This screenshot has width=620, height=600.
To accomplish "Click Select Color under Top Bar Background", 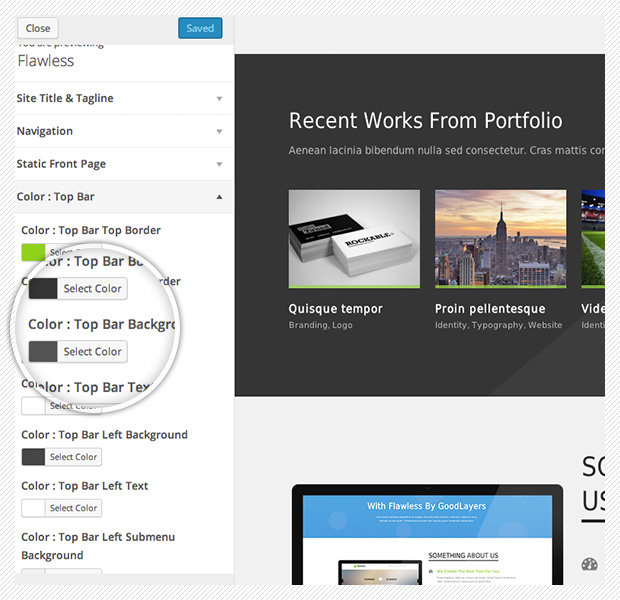I will click(x=92, y=352).
